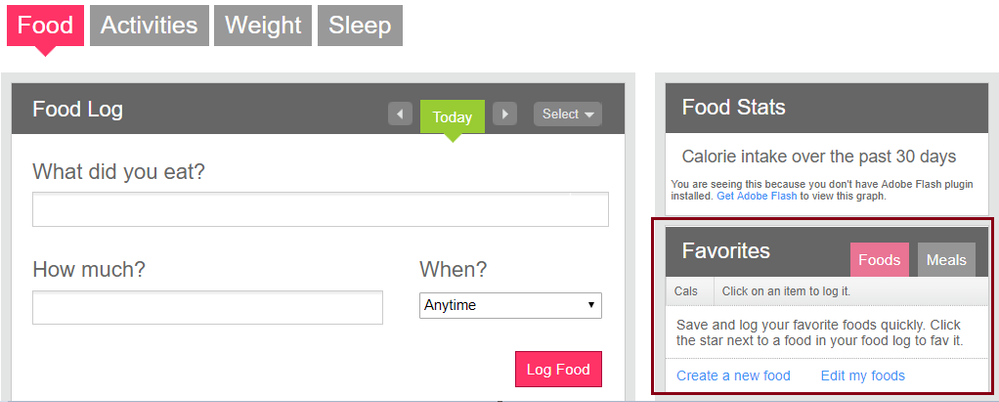This screenshot has height=402, width=999.
Task: Expand the When? Anytime dropdown
Action: click(x=510, y=306)
